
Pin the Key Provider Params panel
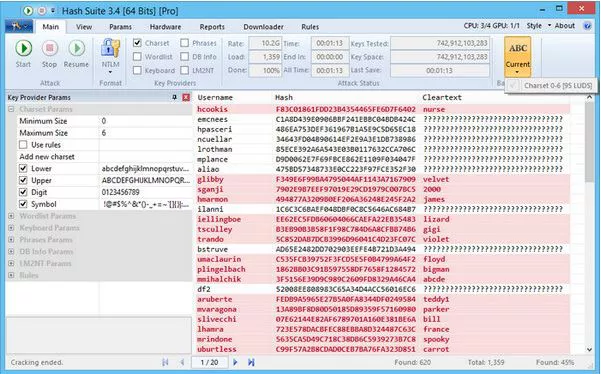coord(174,97)
